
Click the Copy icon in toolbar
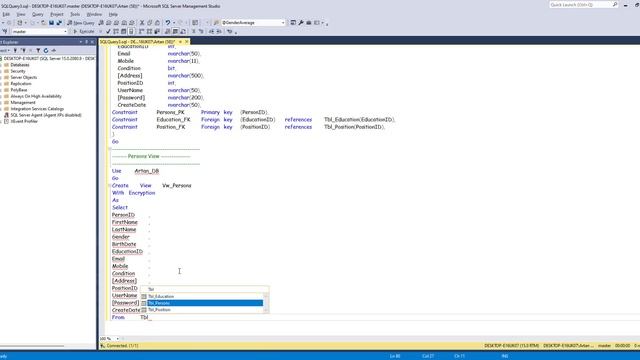[x=150, y=23]
